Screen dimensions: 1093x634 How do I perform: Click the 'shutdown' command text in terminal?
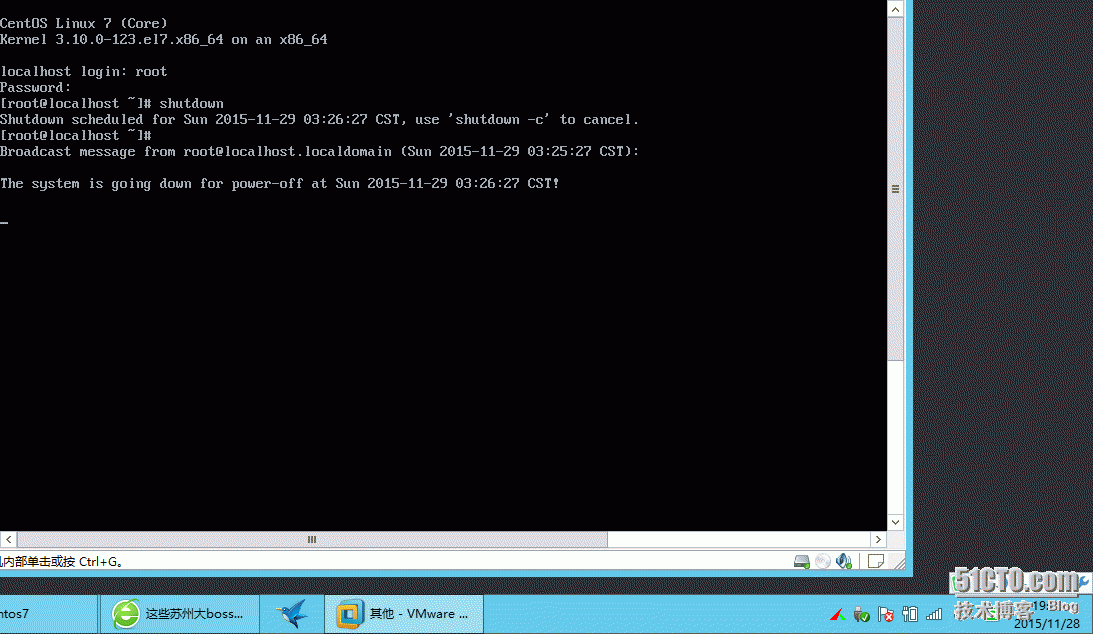tap(191, 104)
